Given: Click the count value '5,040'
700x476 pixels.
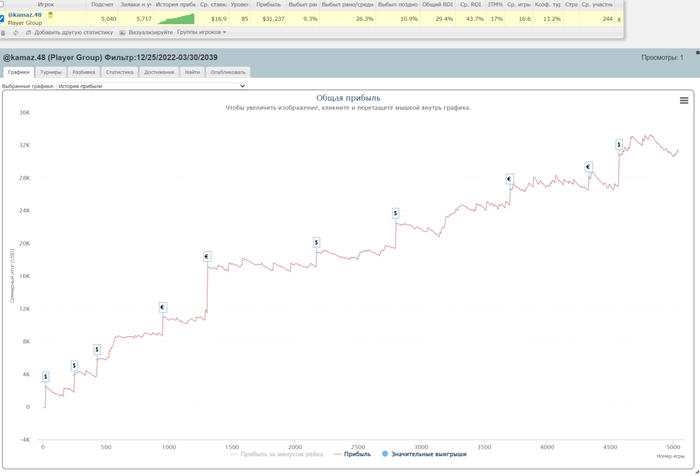Looking at the screenshot, I should point(108,19).
